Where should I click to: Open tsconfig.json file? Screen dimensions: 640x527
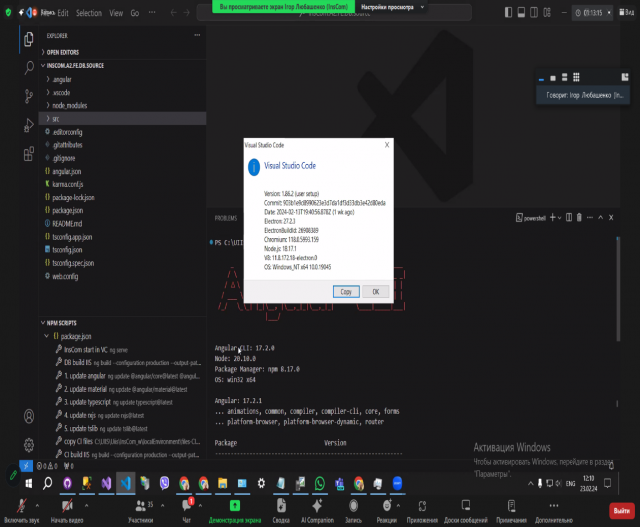coord(67,250)
